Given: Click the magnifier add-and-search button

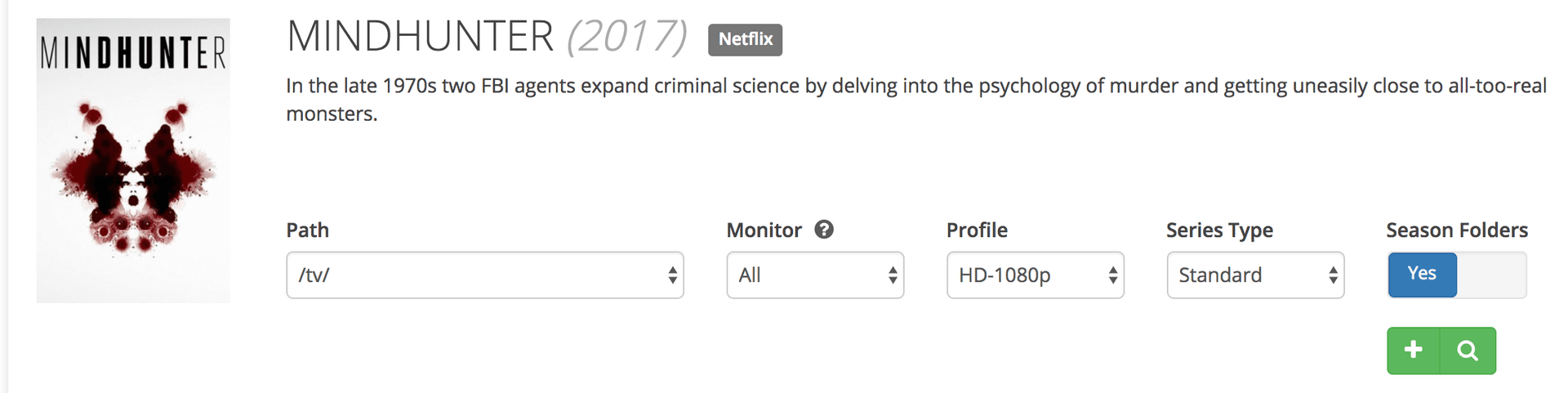Looking at the screenshot, I should [1468, 351].
